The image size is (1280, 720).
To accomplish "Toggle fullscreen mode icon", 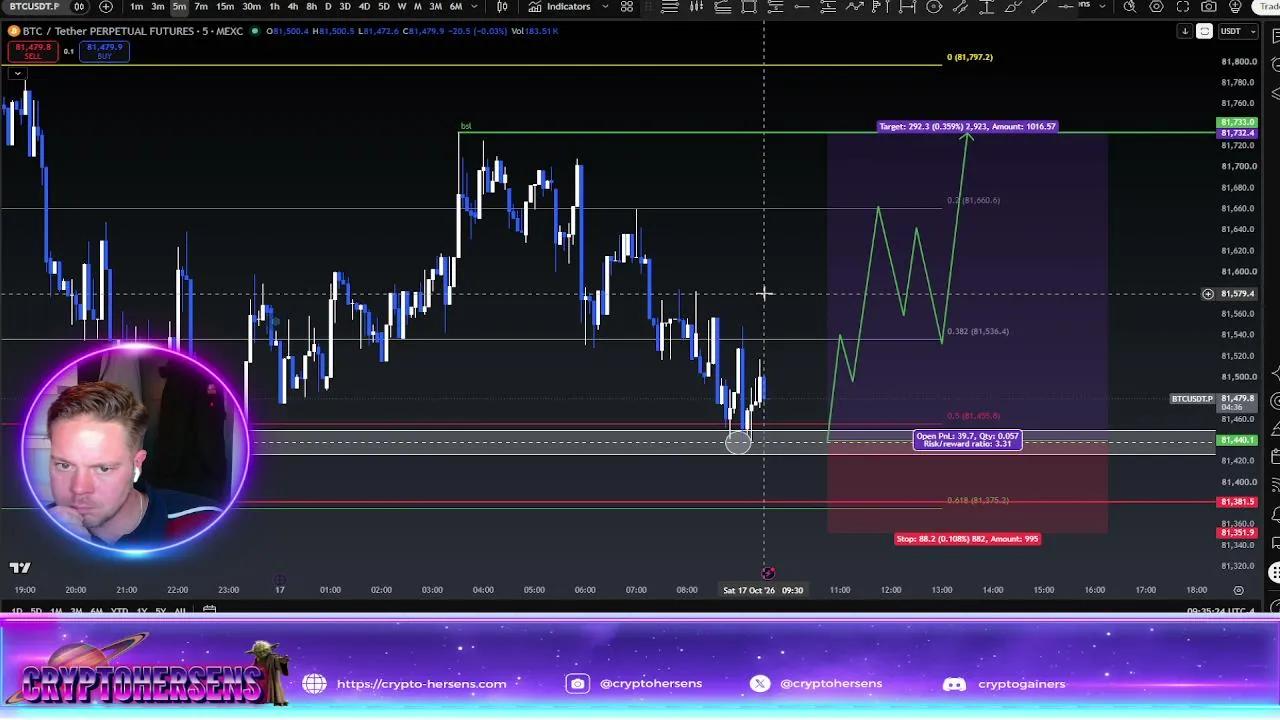I will click(1183, 6).
